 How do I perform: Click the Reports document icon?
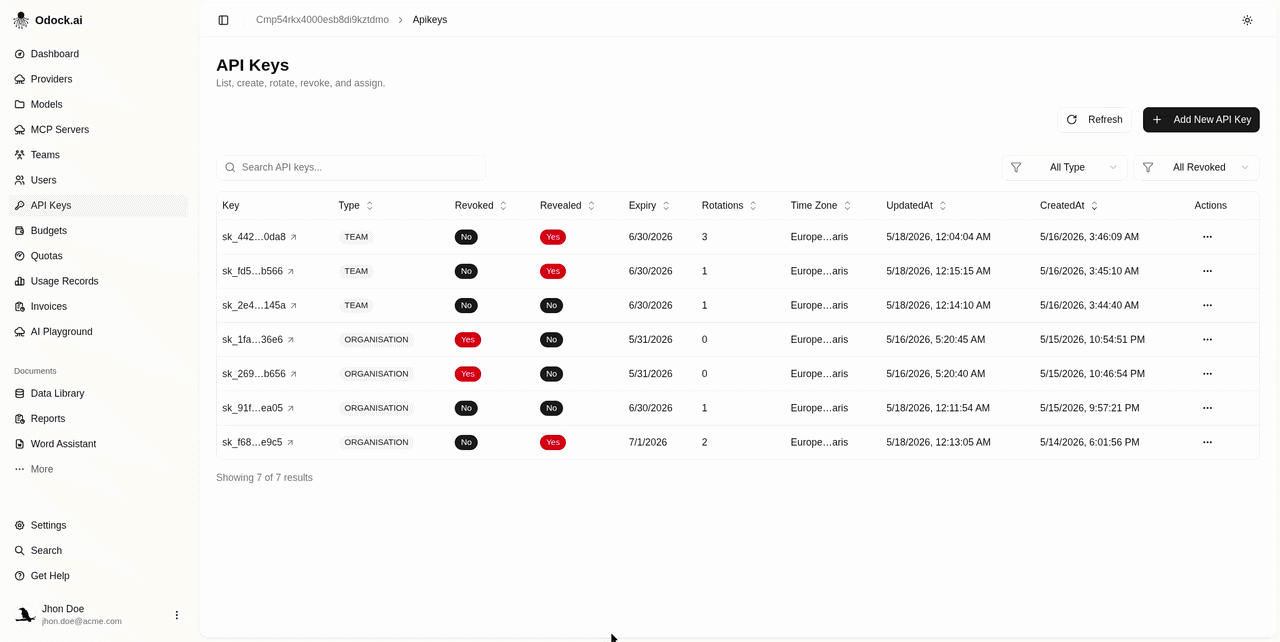point(20,419)
